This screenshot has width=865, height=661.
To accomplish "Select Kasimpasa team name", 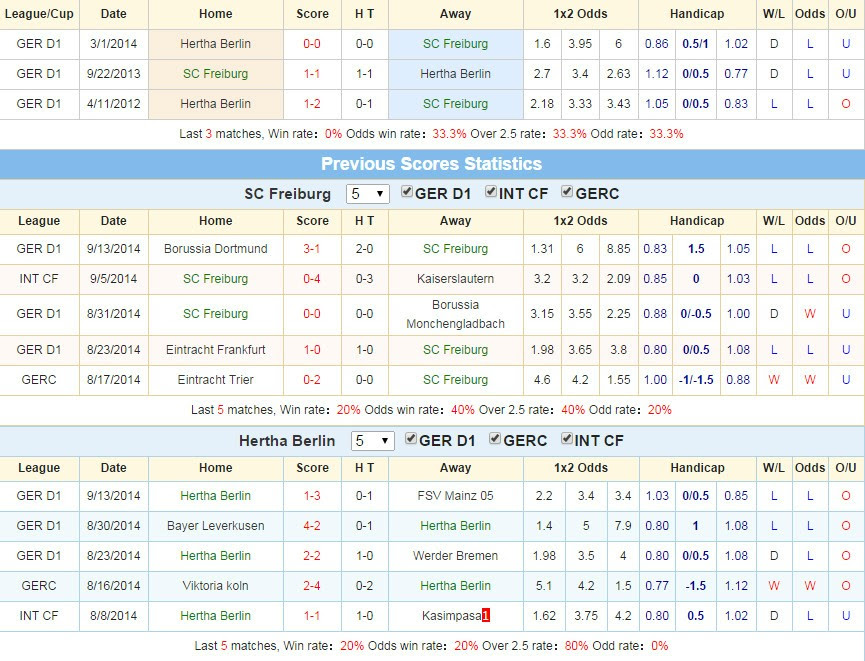I will click(452, 616).
